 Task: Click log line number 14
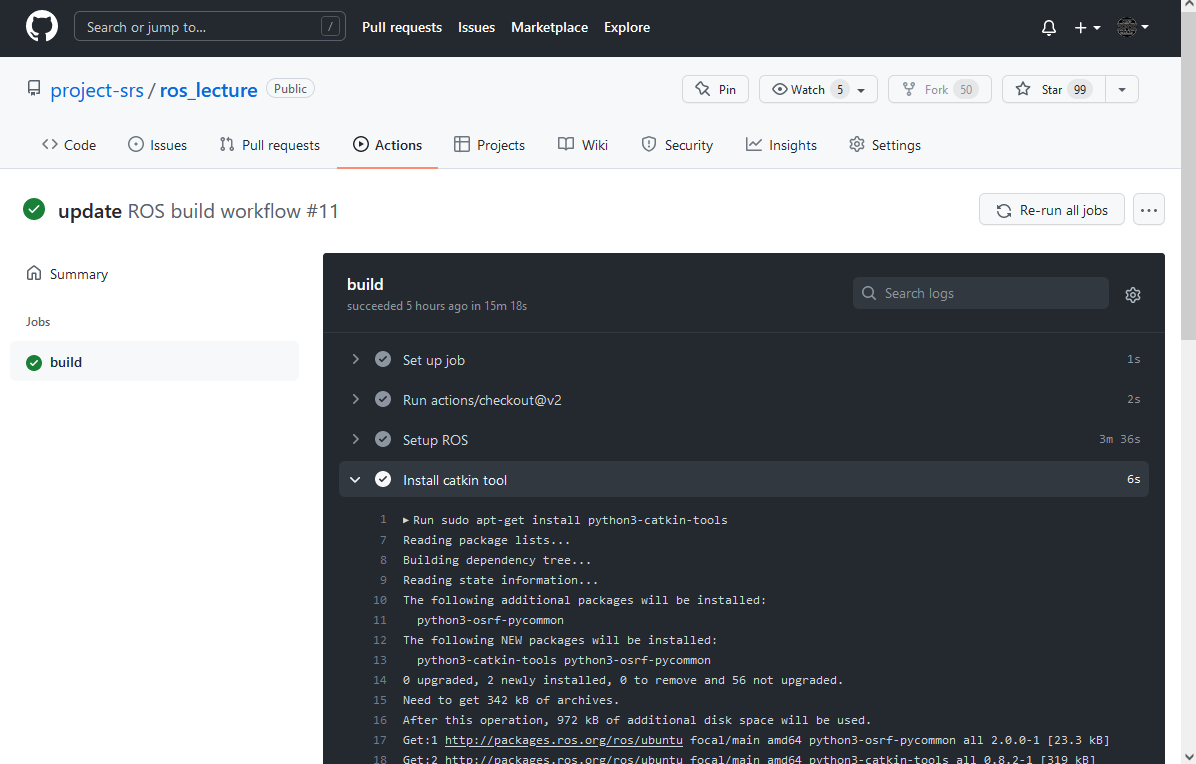coord(380,680)
